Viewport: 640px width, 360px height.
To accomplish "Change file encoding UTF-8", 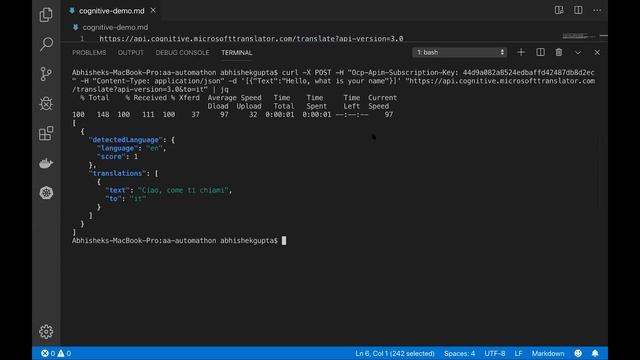I will (495, 353).
